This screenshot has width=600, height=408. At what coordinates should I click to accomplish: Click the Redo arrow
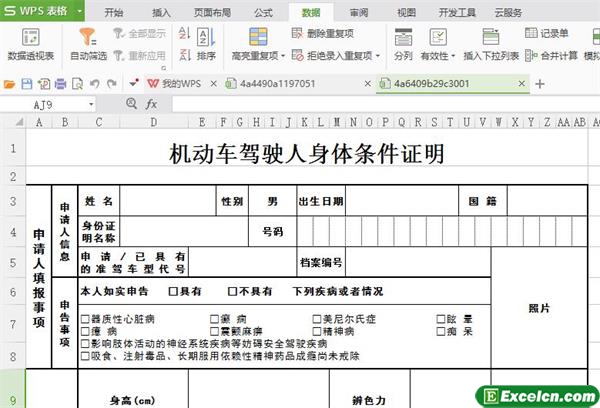pos(112,84)
